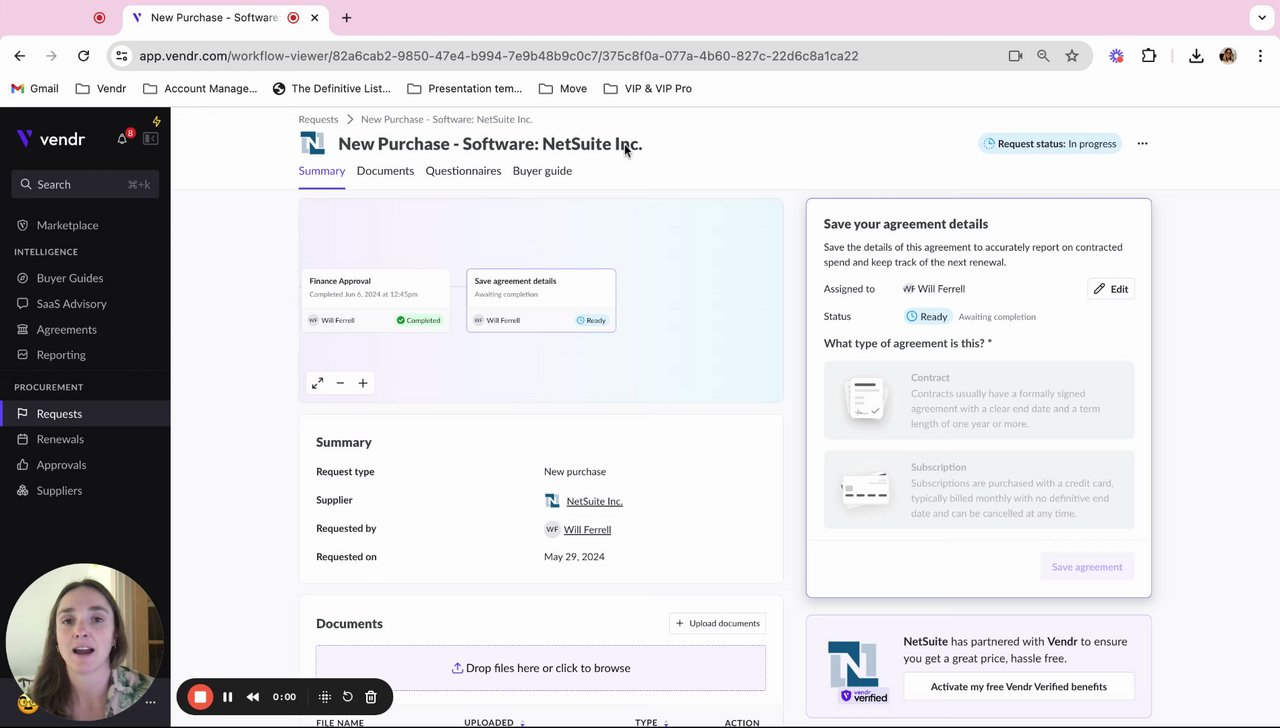Open a new browser tab

[346, 17]
